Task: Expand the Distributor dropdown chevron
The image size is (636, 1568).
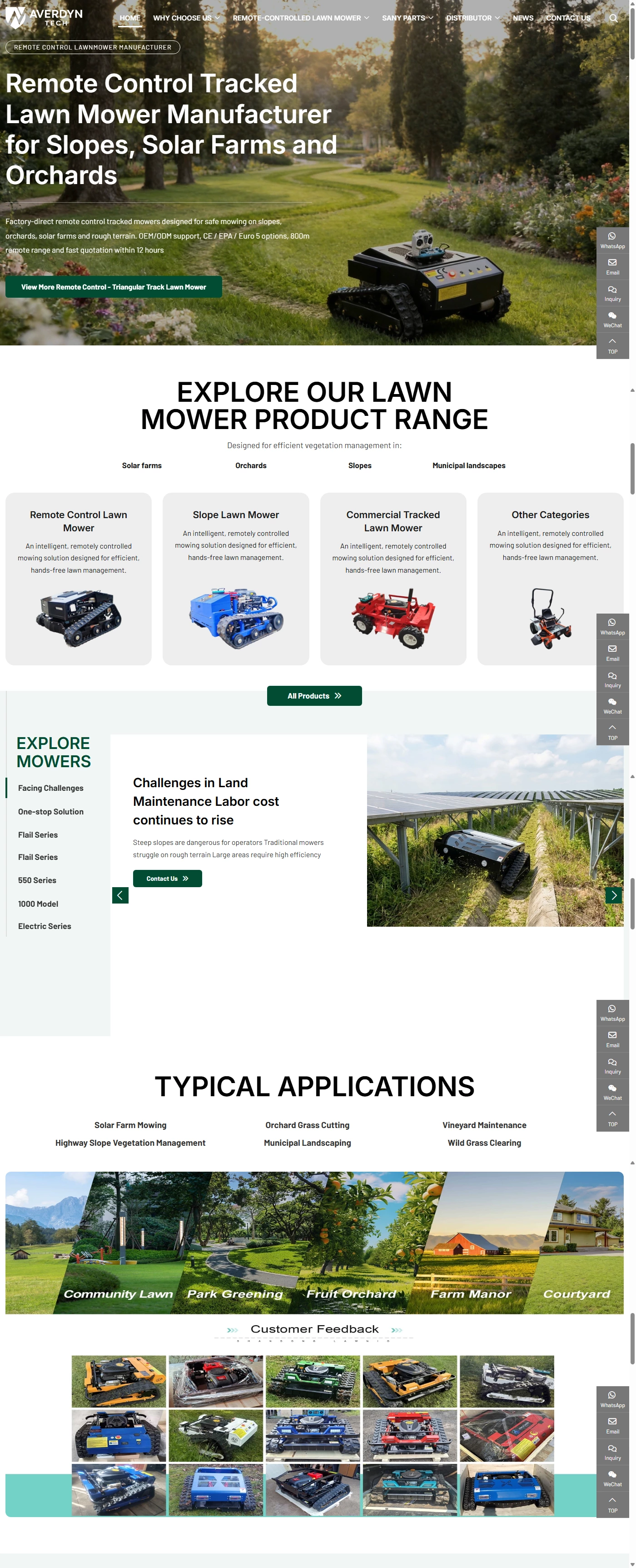Action: click(497, 18)
